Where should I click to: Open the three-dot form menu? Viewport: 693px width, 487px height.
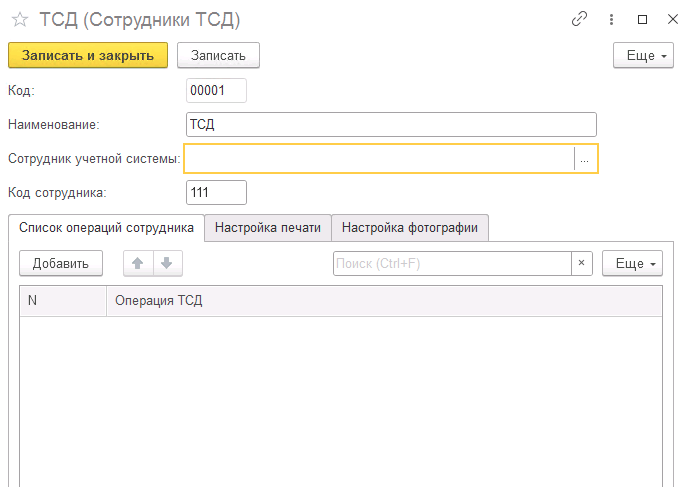pos(611,19)
